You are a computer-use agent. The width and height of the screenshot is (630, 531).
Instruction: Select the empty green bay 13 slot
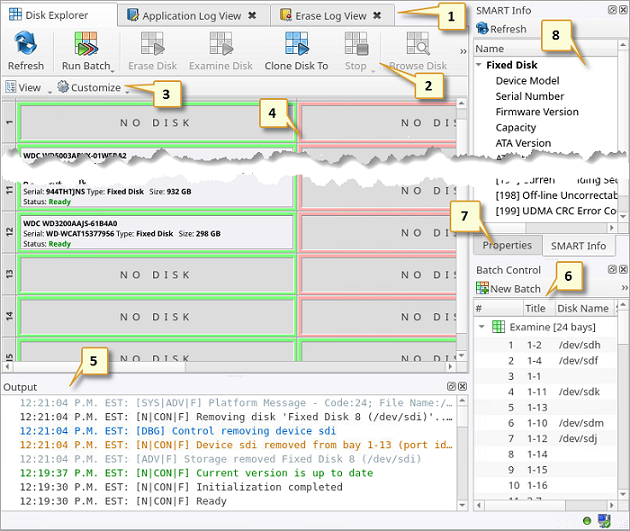click(x=157, y=275)
